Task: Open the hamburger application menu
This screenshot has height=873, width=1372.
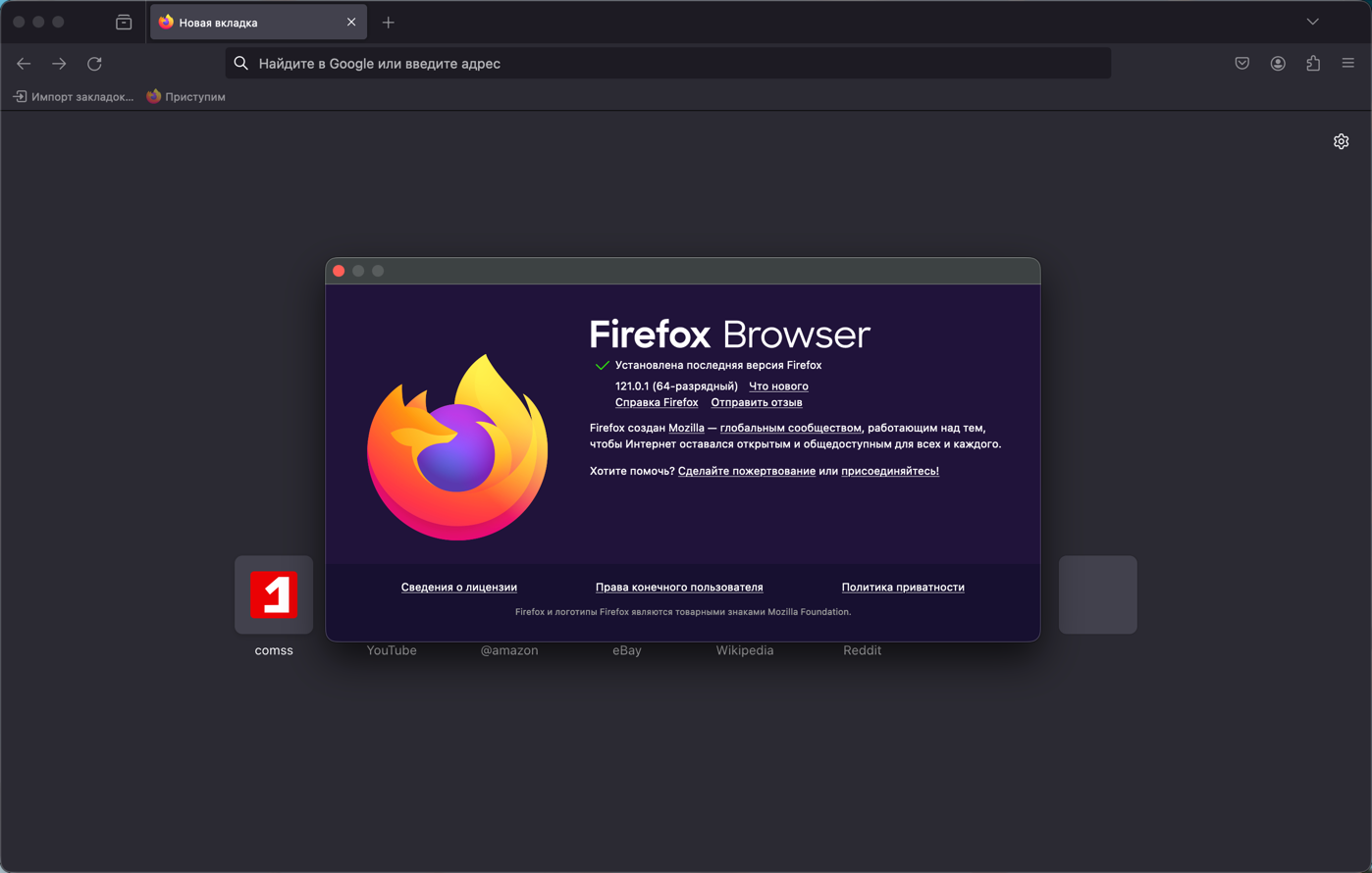Action: [x=1348, y=64]
